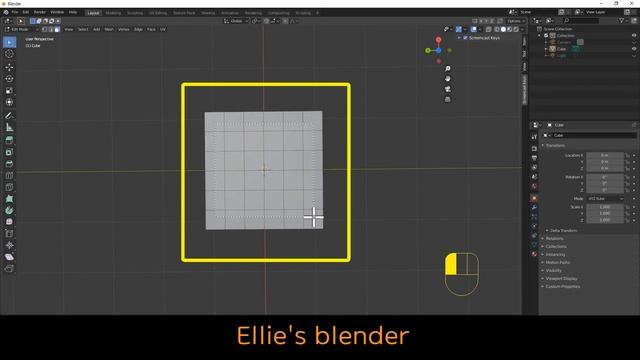Toggle X-ray display button
Screen dimensions: 640x360
pyautogui.click(x=489, y=29)
